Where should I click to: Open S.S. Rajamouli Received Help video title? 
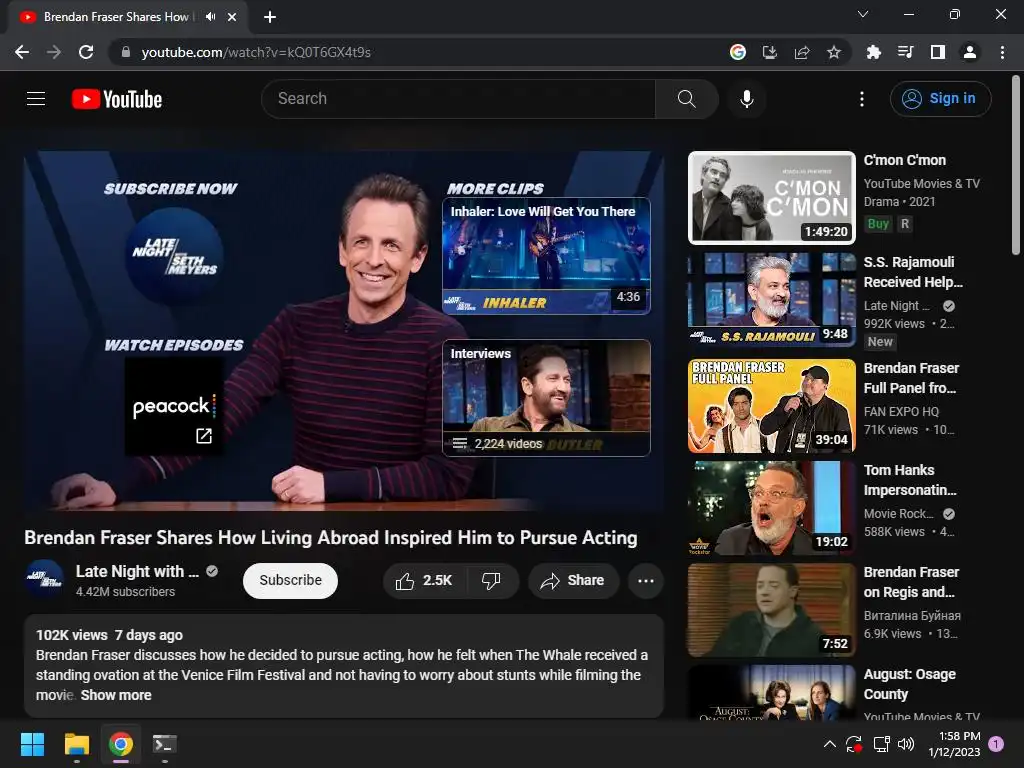[913, 272]
